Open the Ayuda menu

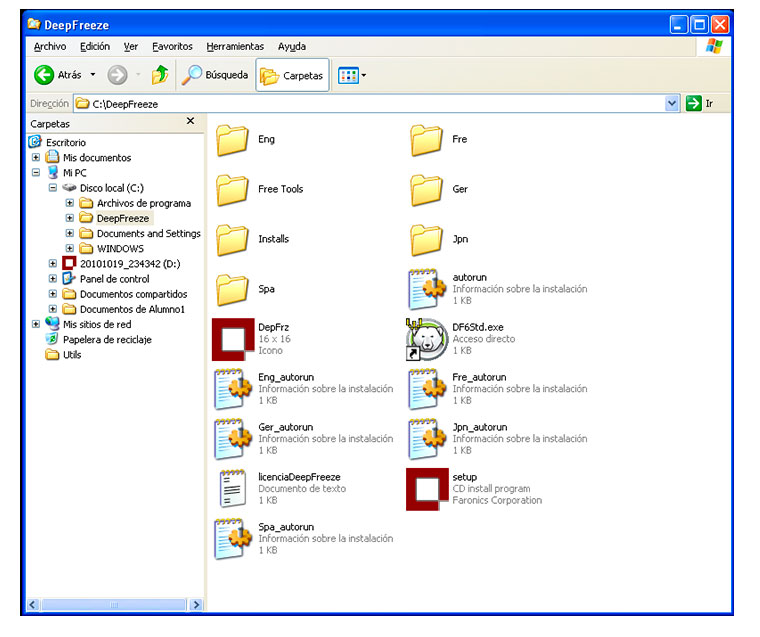coord(292,47)
